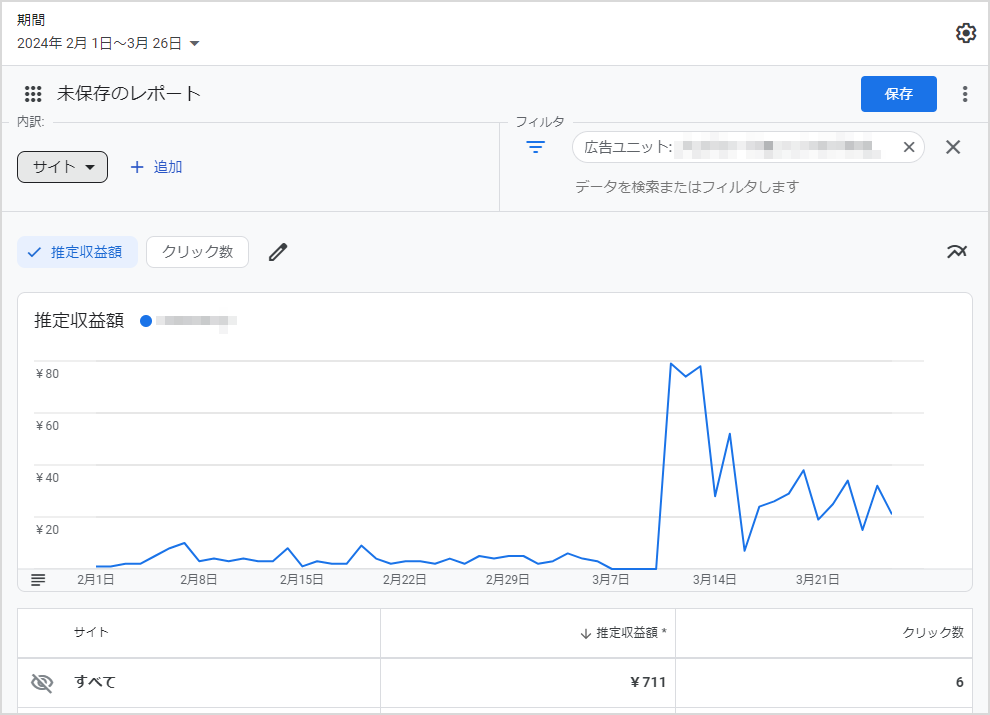
Task: Edit metrics with the pencil icon
Action: point(278,252)
